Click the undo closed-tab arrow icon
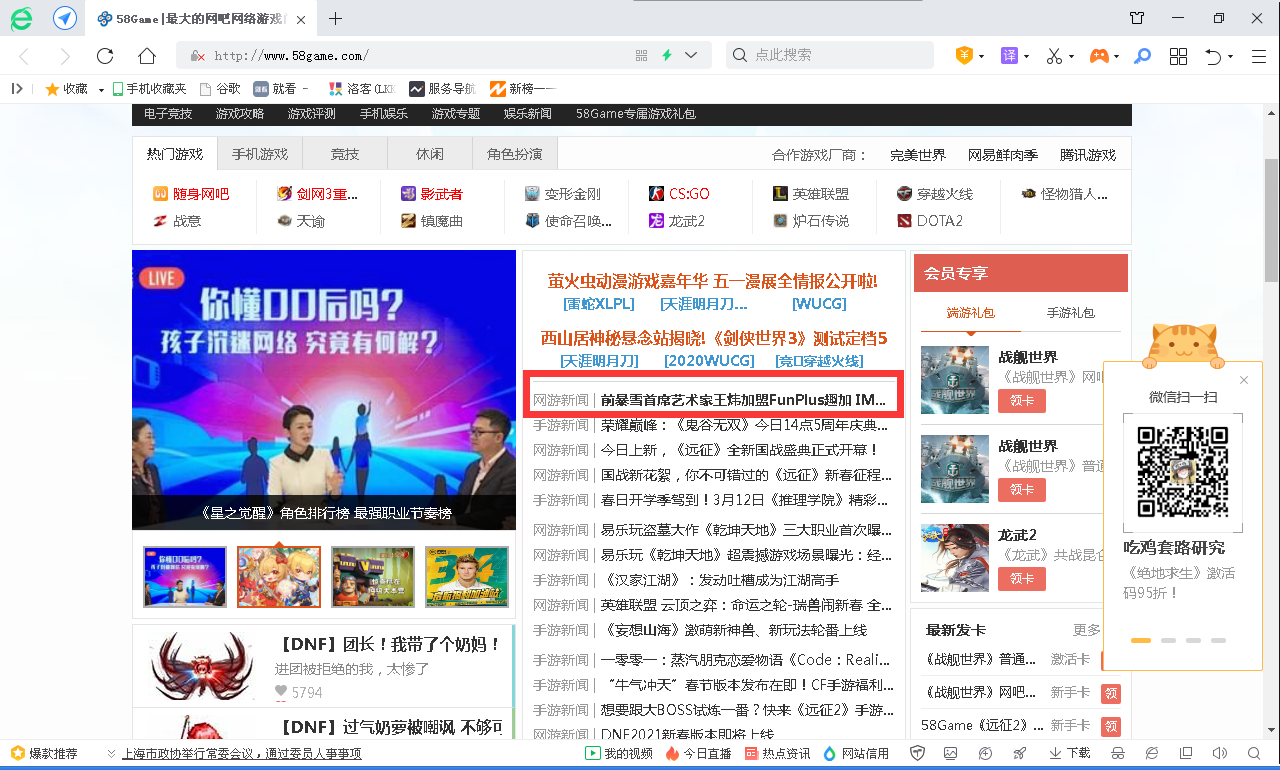 (1213, 56)
